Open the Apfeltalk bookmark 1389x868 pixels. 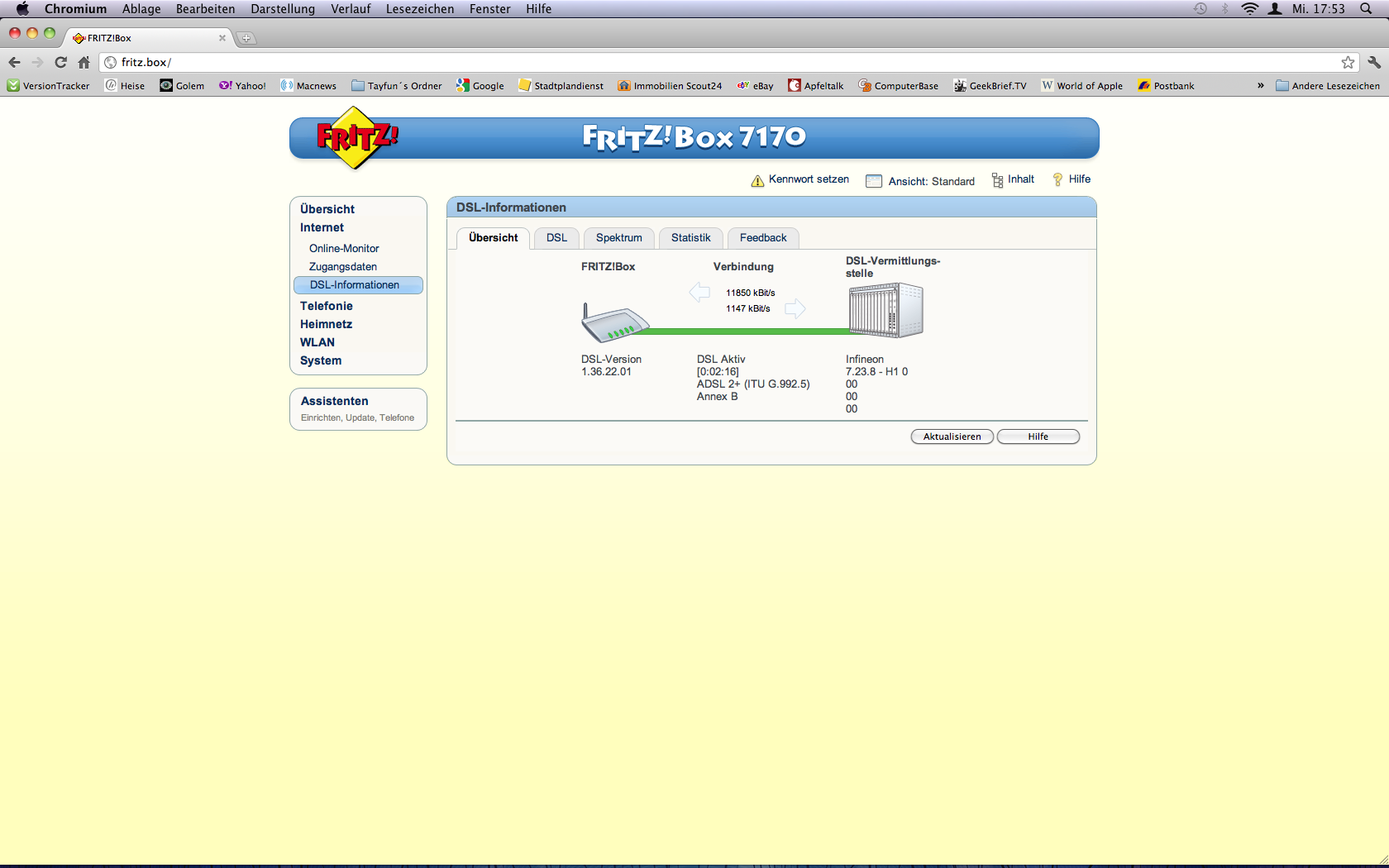pos(816,86)
